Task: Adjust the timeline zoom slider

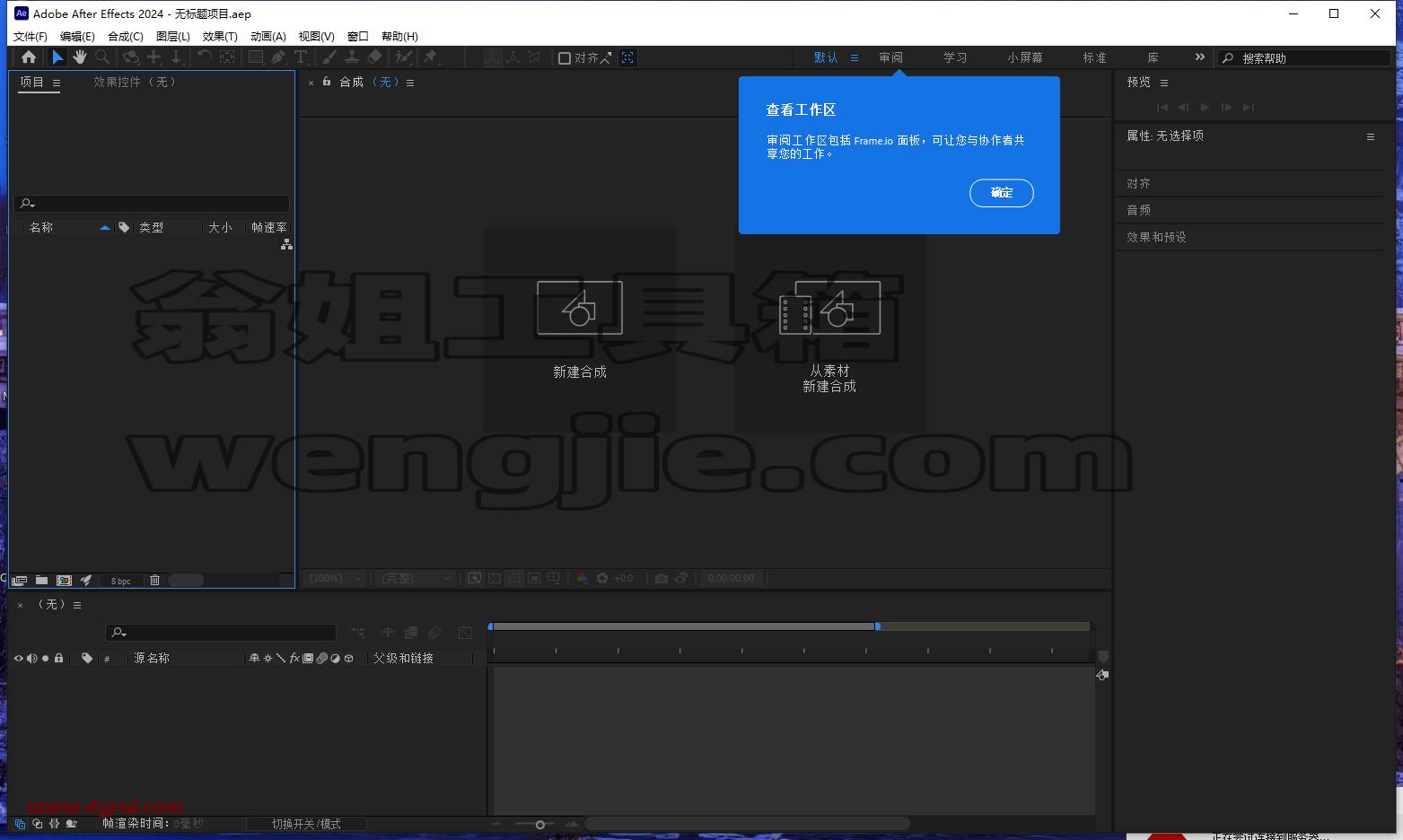Action: [x=539, y=824]
